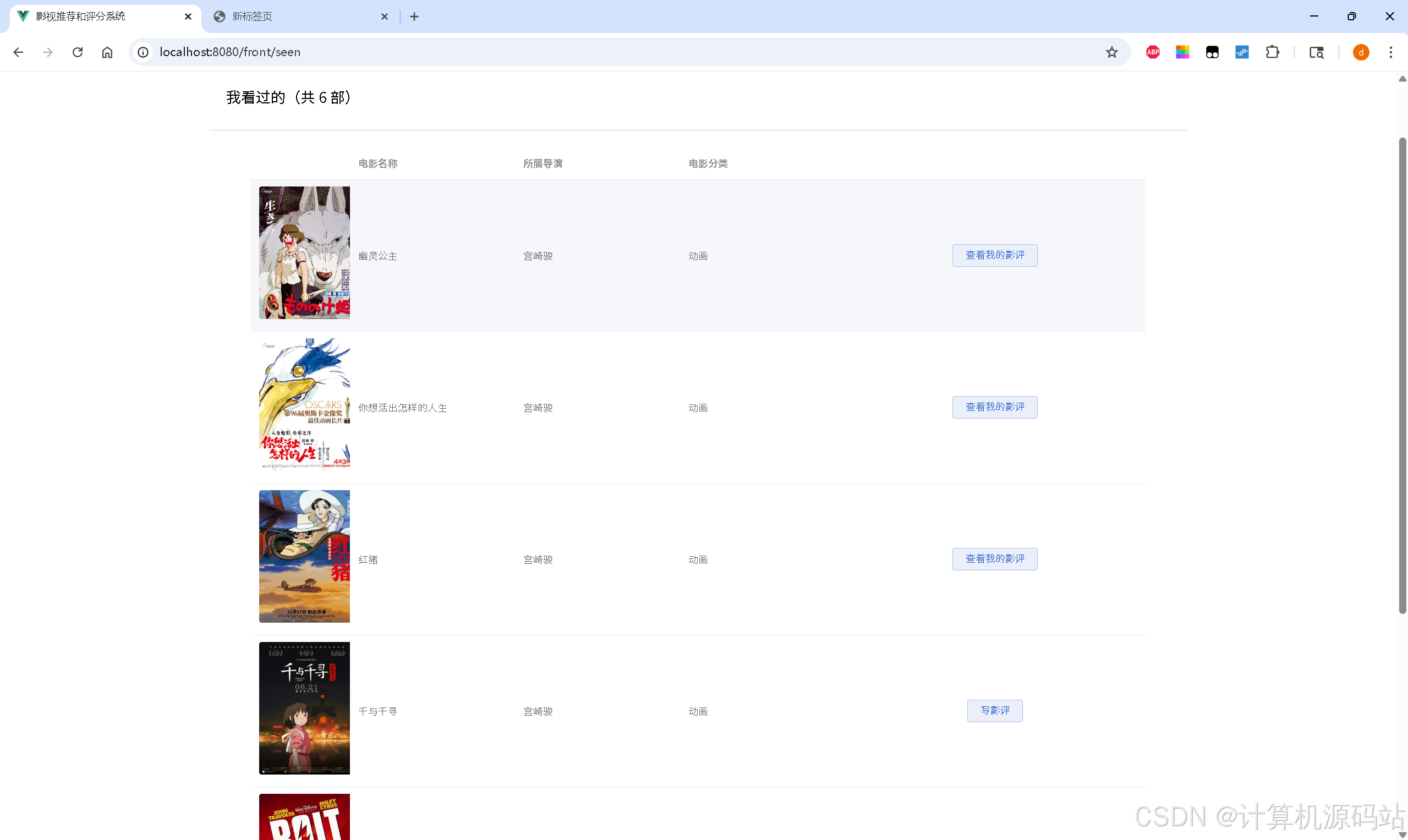Close the 新标签页 tab
1408x840 pixels.
[385, 17]
